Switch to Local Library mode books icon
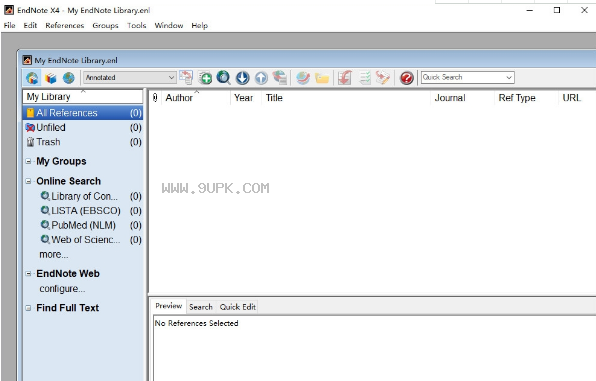The image size is (596, 381). pyautogui.click(x=51, y=78)
